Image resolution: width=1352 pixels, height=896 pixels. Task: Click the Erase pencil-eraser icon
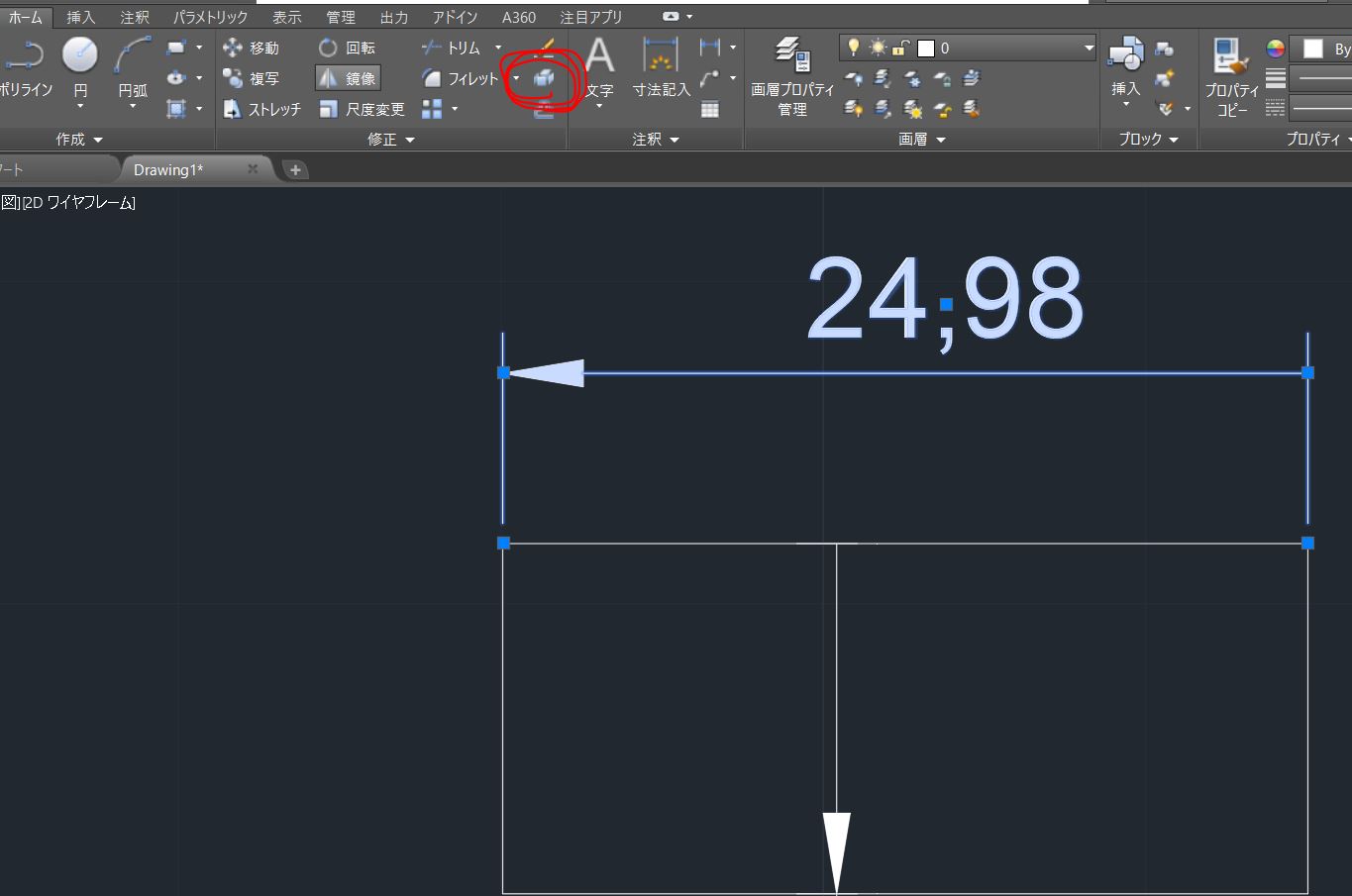click(x=544, y=48)
